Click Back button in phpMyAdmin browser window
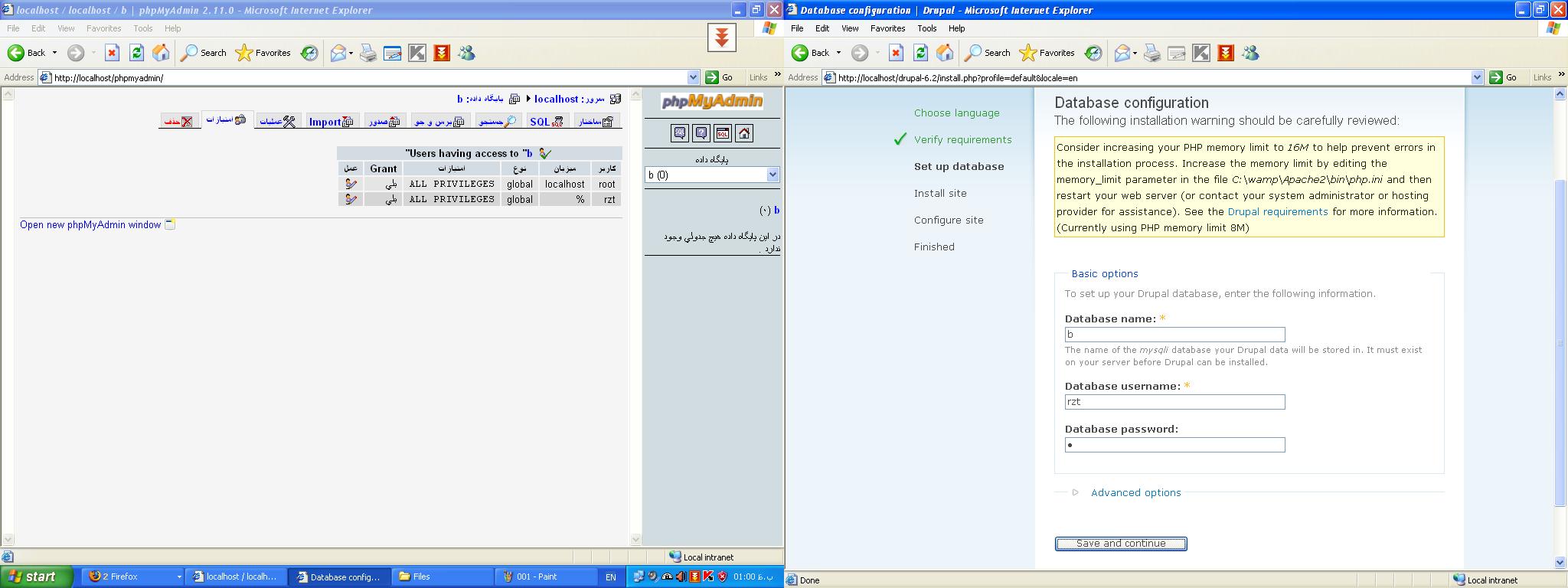Image resolution: width=1568 pixels, height=588 pixels. (x=28, y=53)
